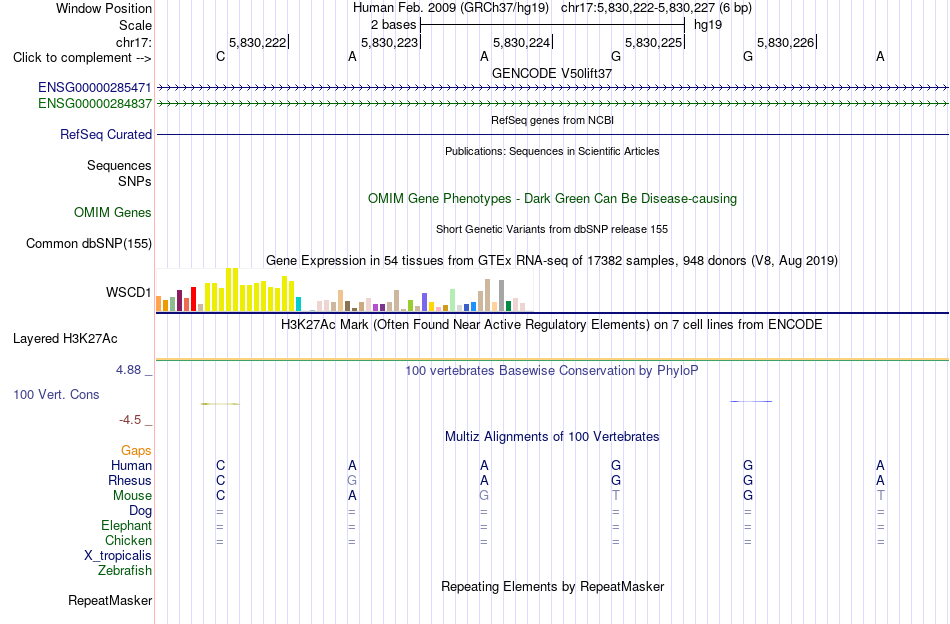Click the Publications: Sequences in Scientific Articles title
This screenshot has width=950, height=624.
click(x=552, y=151)
